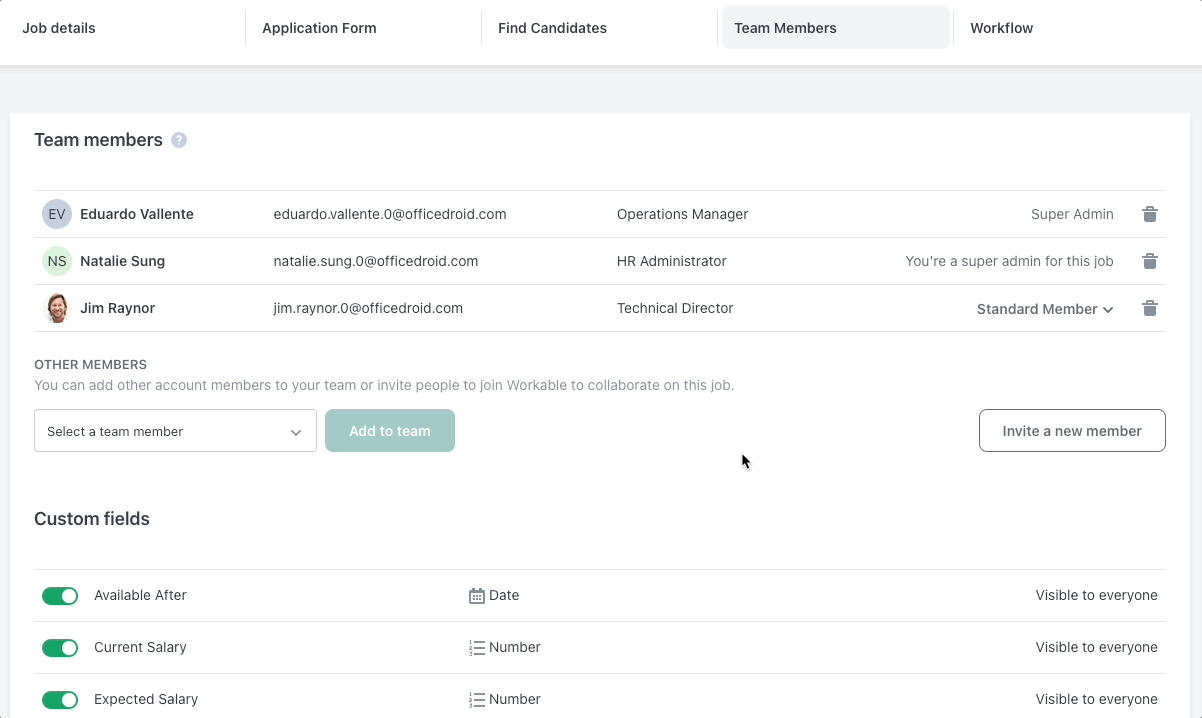Delete Eduardo Vallente using the trash icon
The image size is (1202, 718).
[1149, 214]
